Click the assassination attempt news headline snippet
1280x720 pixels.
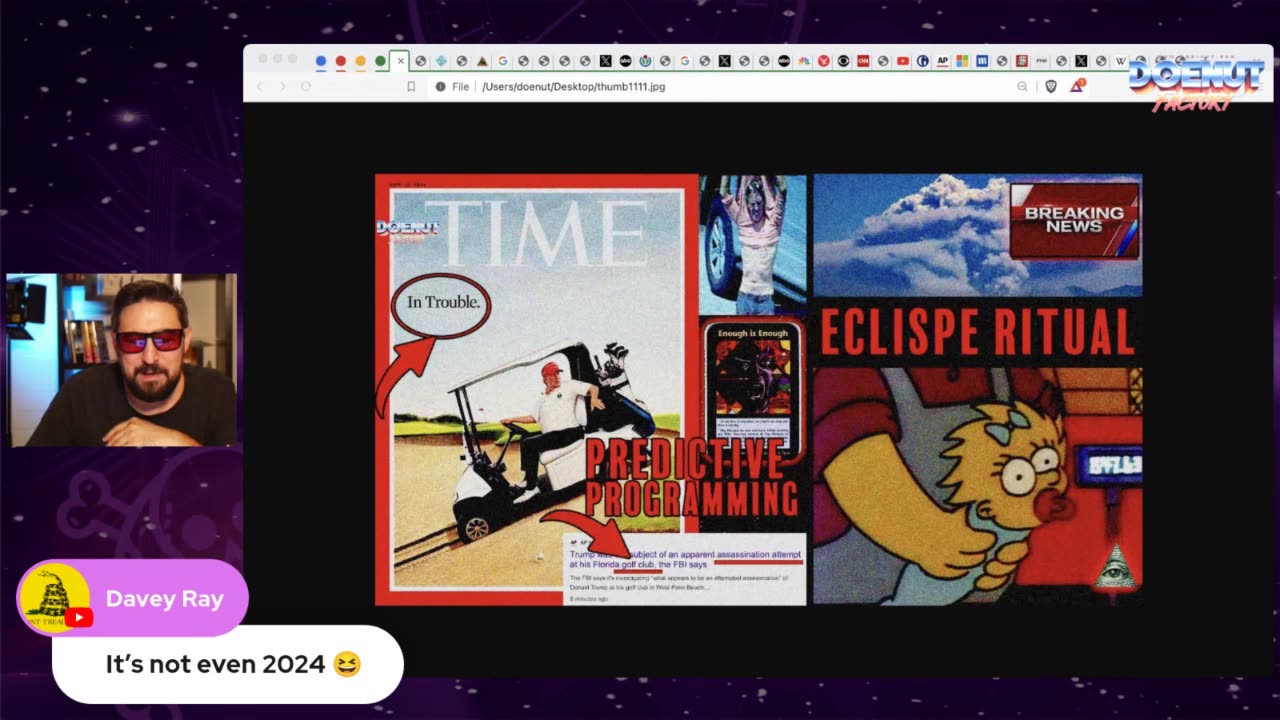[x=685, y=559]
